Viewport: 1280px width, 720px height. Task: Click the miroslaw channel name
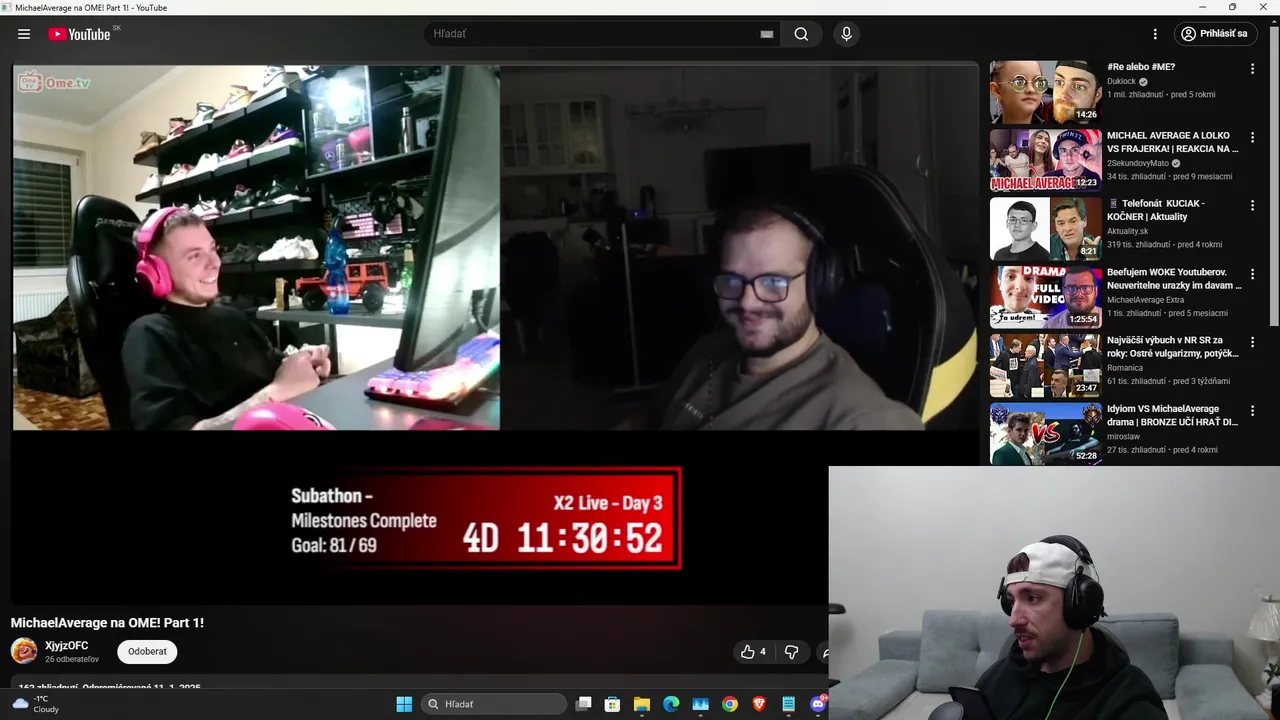click(1123, 436)
